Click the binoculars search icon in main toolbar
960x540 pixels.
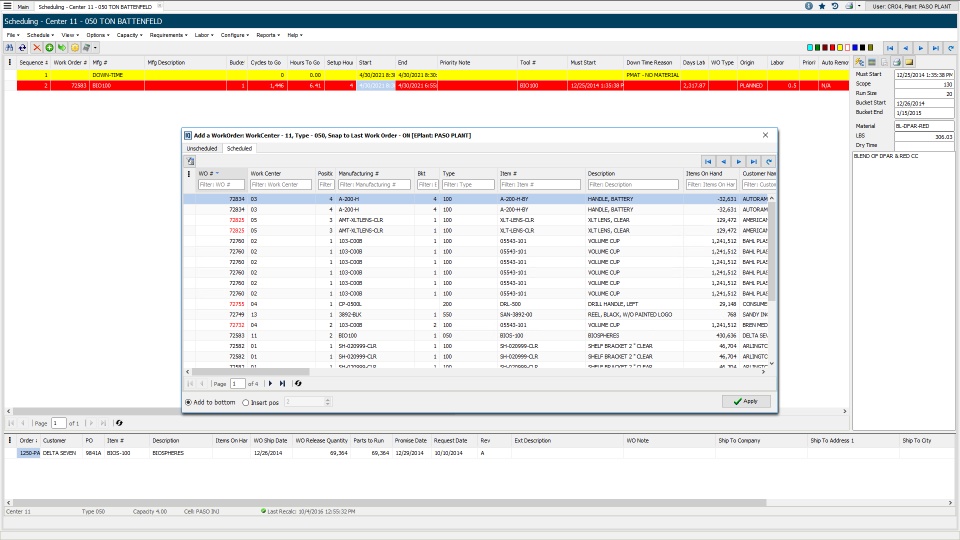tap(9, 48)
